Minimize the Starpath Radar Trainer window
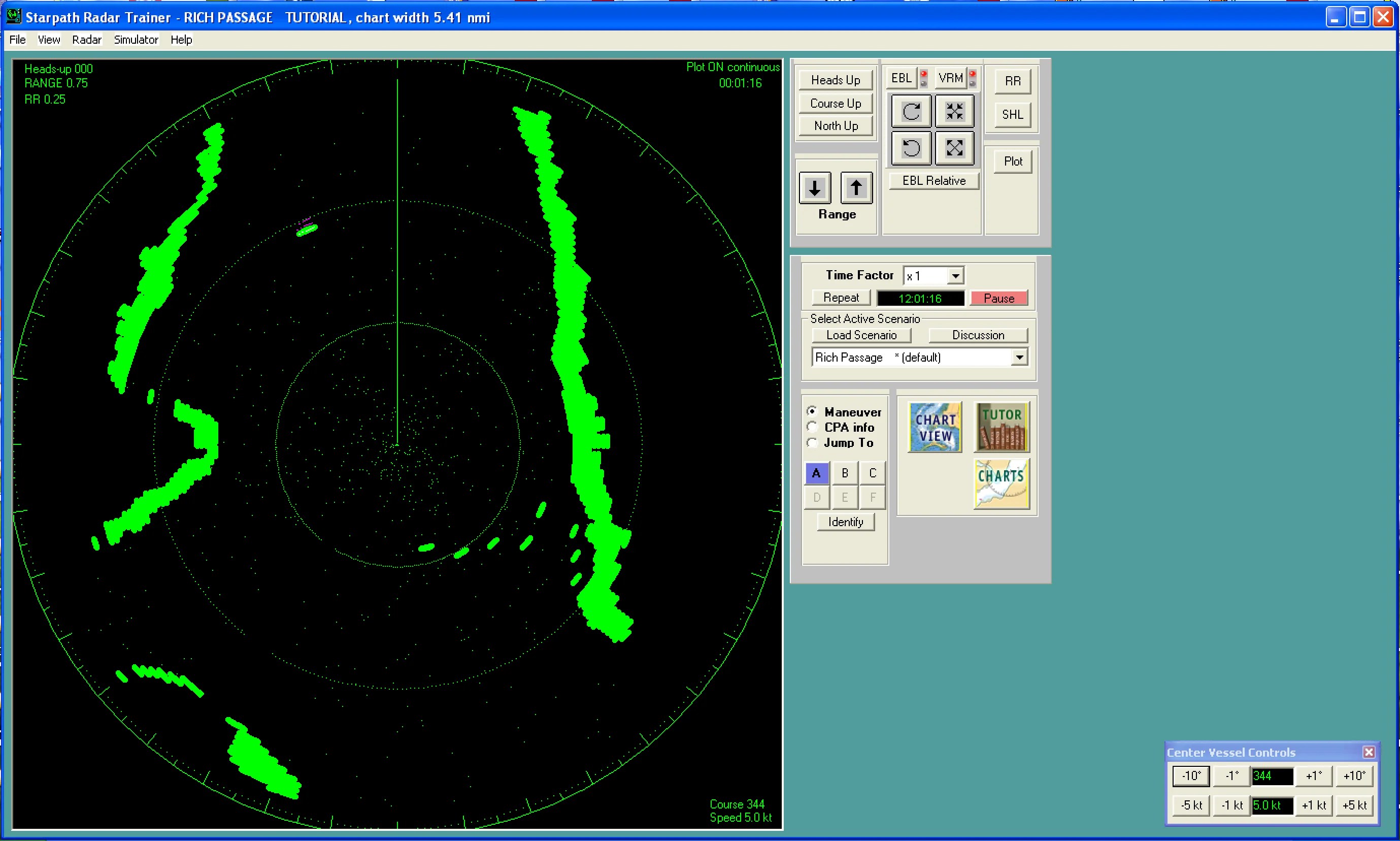1400x841 pixels. pos(1336,17)
